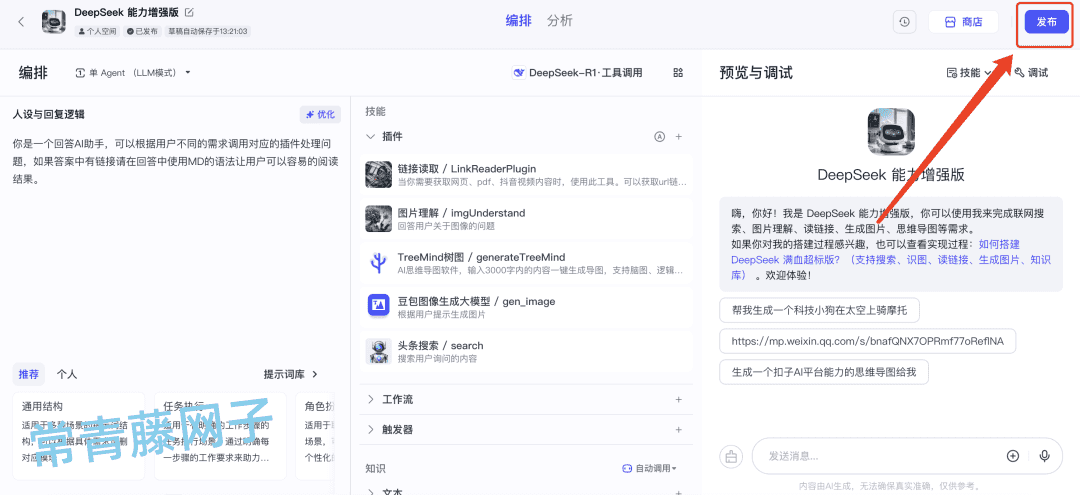Select the DeepSeek-R1·工具调用 model button

[x=578, y=73]
